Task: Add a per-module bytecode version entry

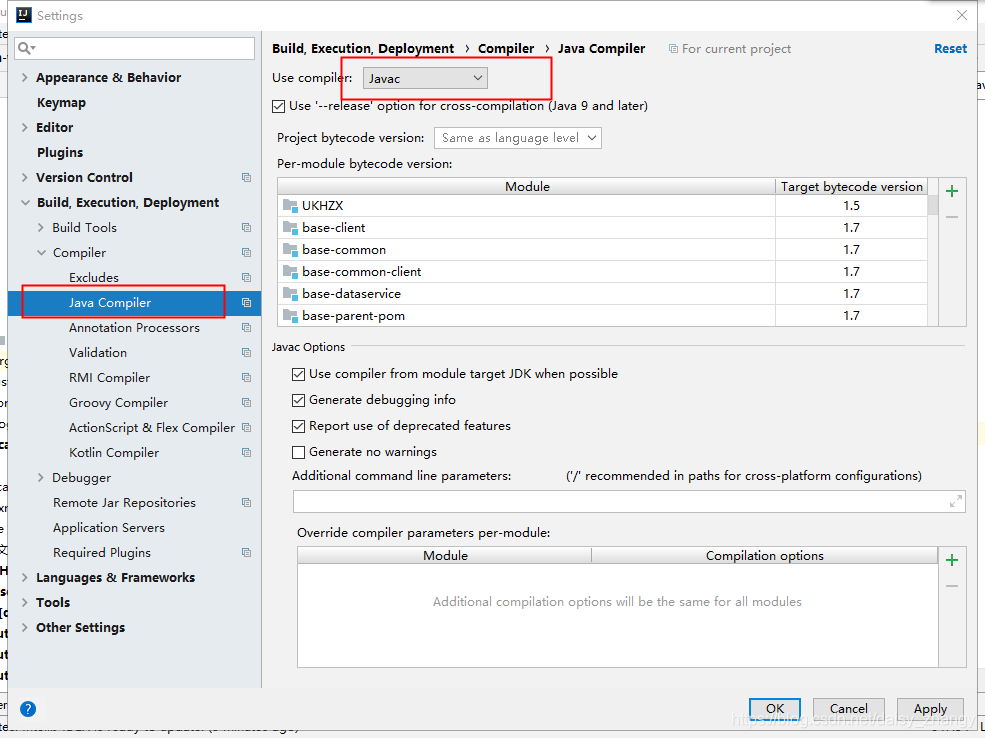Action: point(952,191)
